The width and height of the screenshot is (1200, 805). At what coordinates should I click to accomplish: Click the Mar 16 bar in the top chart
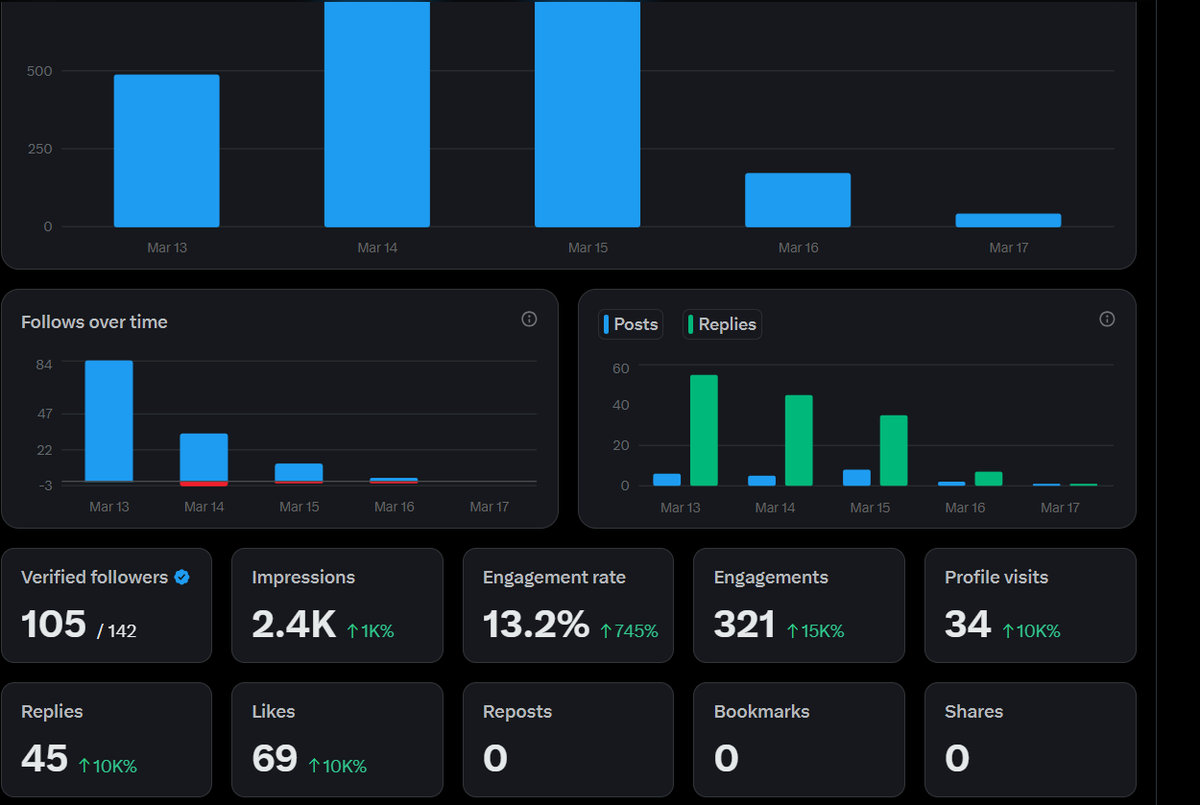(798, 200)
